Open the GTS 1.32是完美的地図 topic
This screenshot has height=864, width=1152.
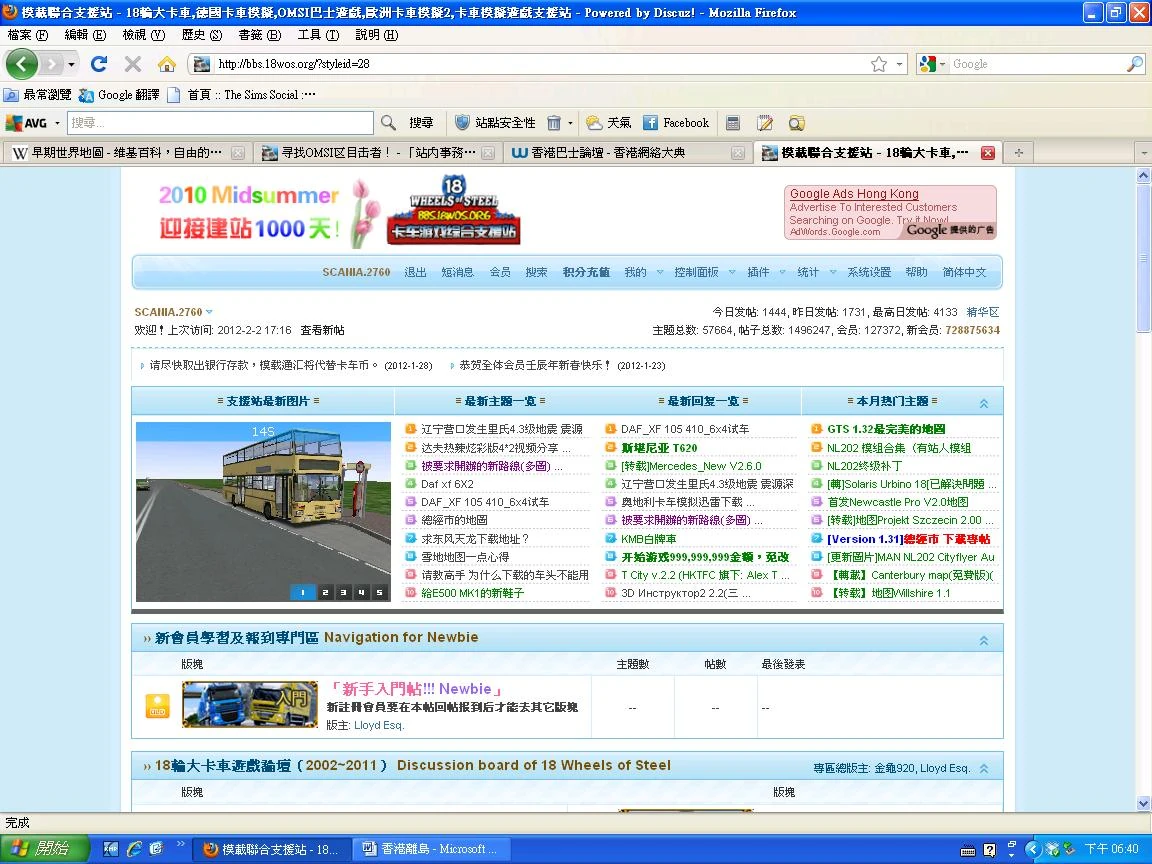coord(886,429)
